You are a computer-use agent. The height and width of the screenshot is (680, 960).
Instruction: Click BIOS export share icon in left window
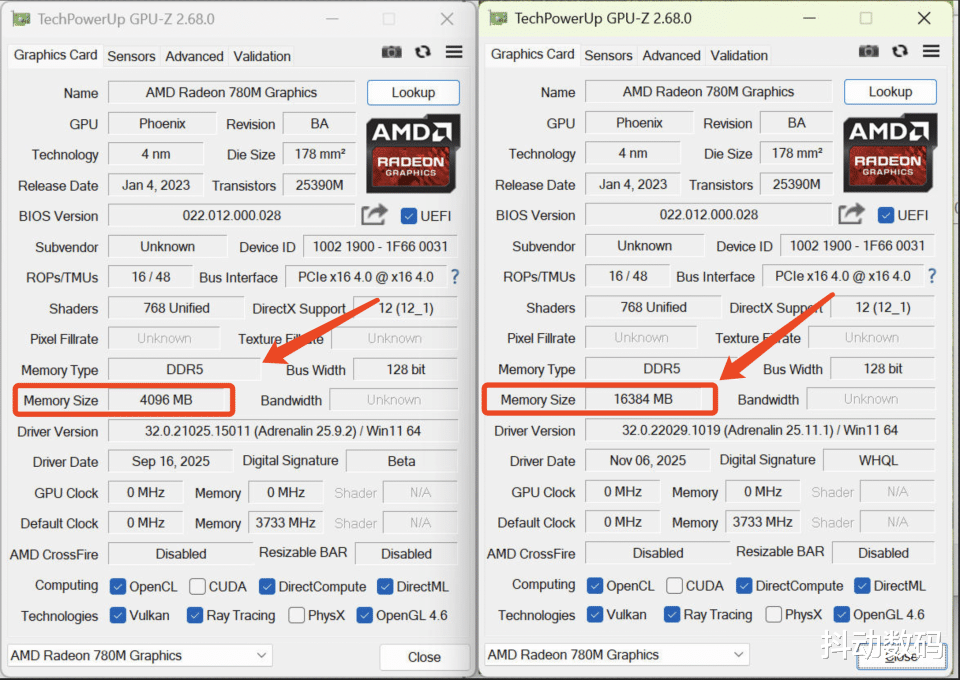pyautogui.click(x=374, y=215)
